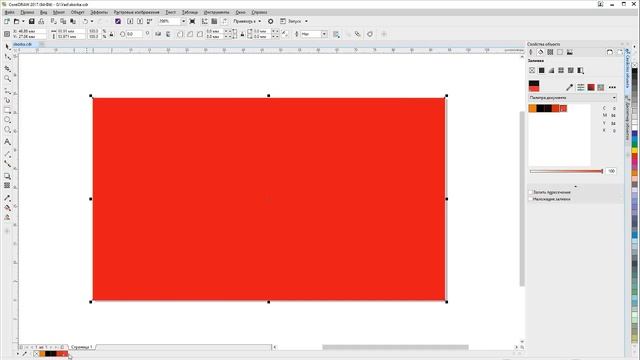Select the Zoom tool in the toolbox
This screenshot has height=360, width=640.
[7, 78]
